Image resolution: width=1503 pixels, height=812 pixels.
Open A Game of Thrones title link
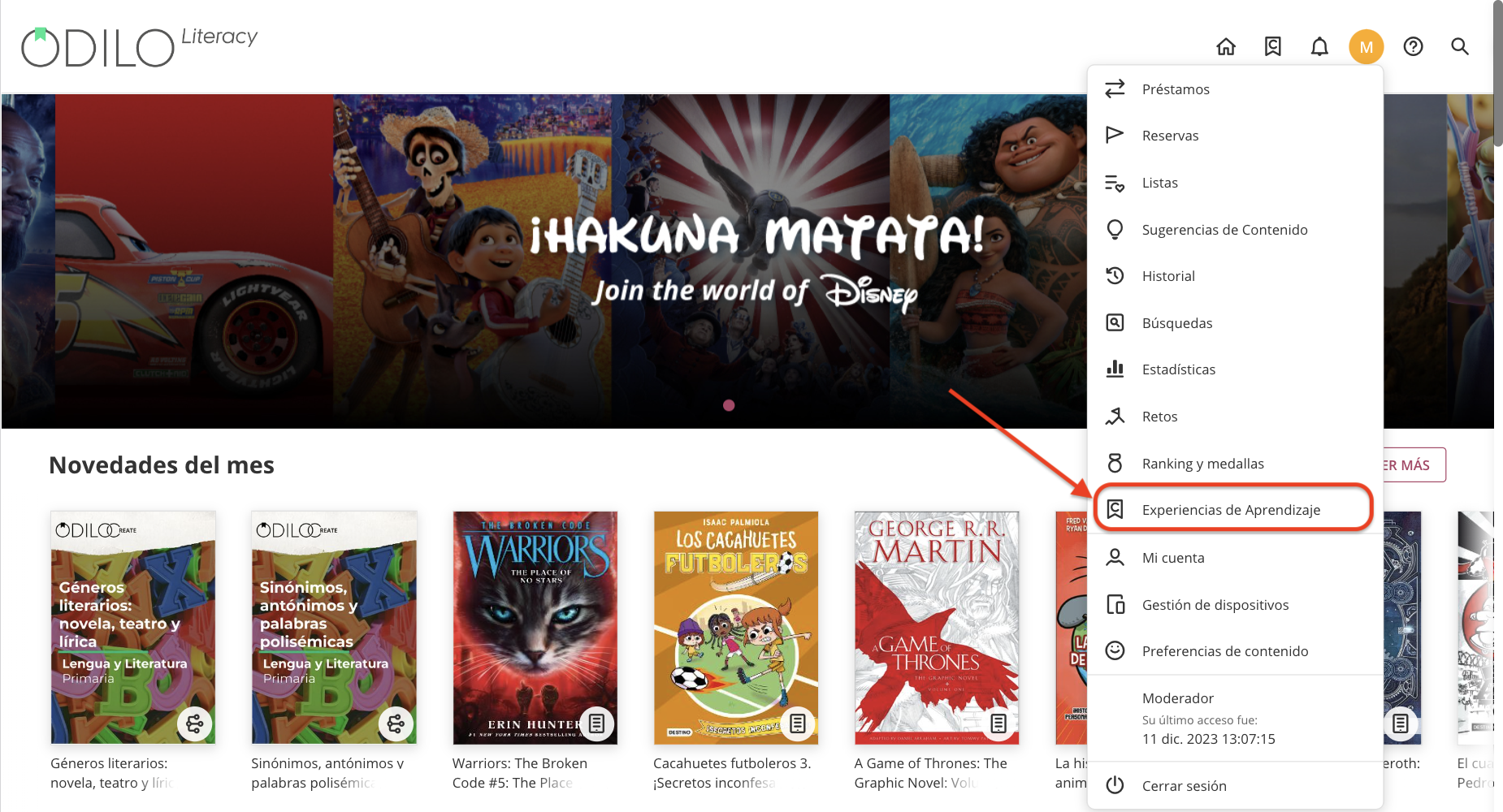click(x=931, y=773)
